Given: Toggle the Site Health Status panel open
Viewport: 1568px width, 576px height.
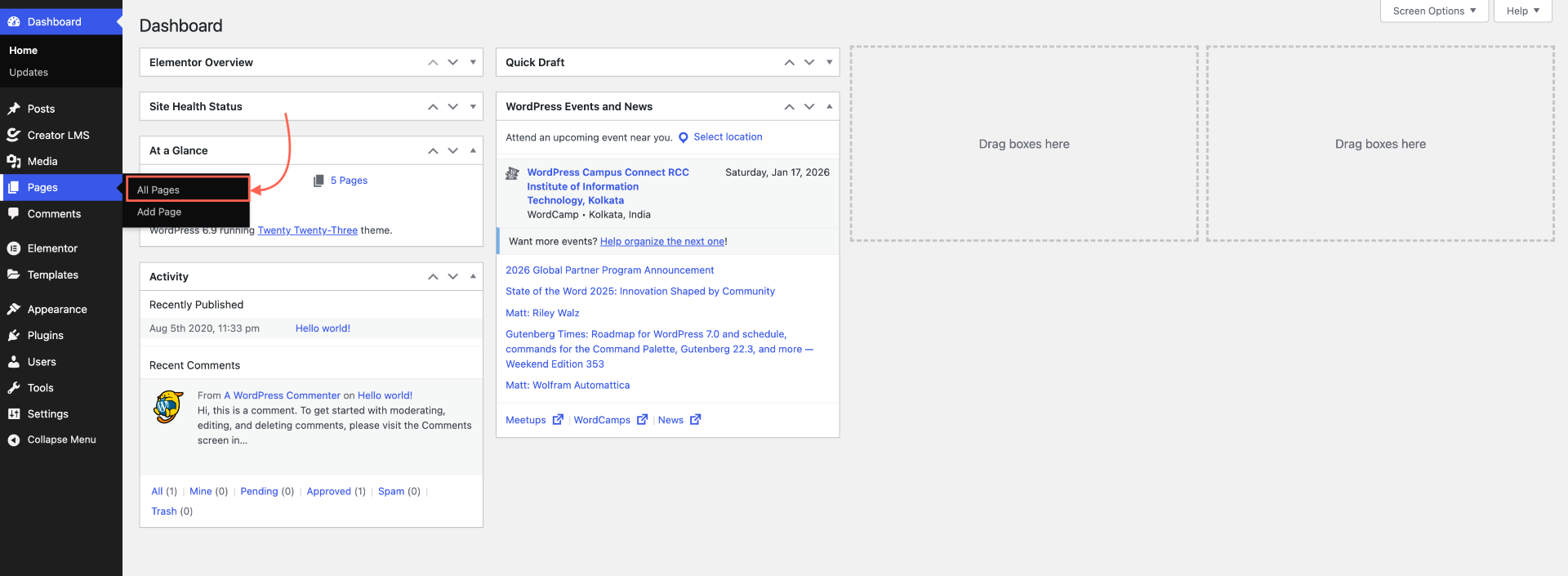Looking at the screenshot, I should [473, 106].
